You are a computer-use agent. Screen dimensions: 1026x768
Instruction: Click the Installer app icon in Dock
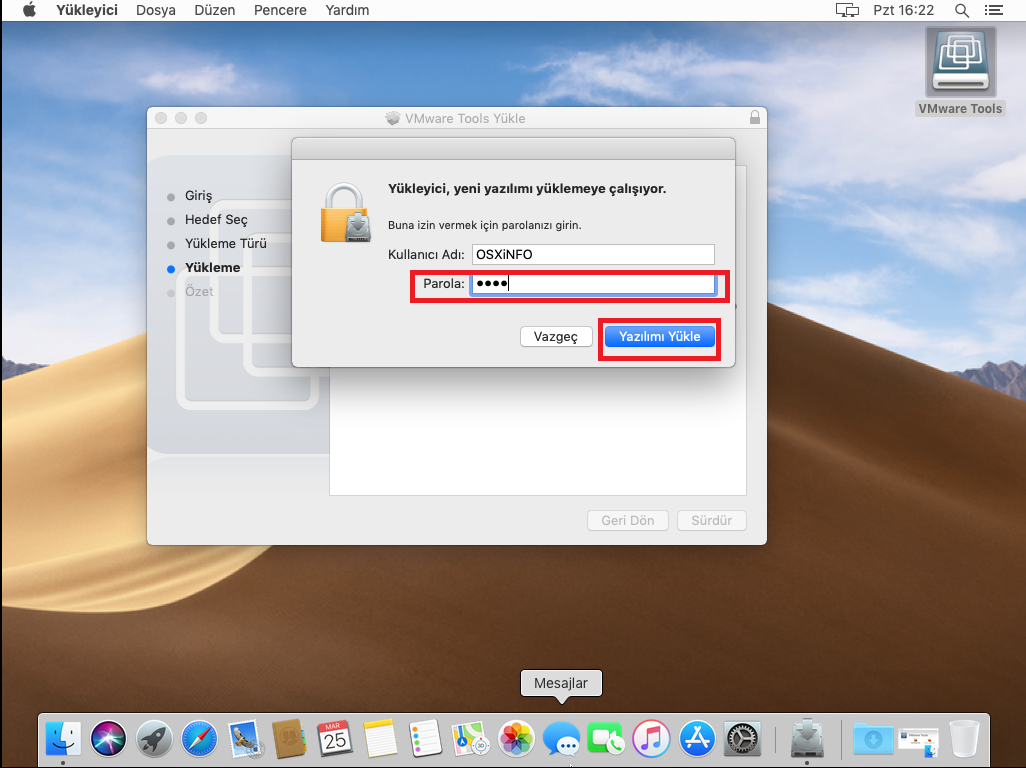807,739
